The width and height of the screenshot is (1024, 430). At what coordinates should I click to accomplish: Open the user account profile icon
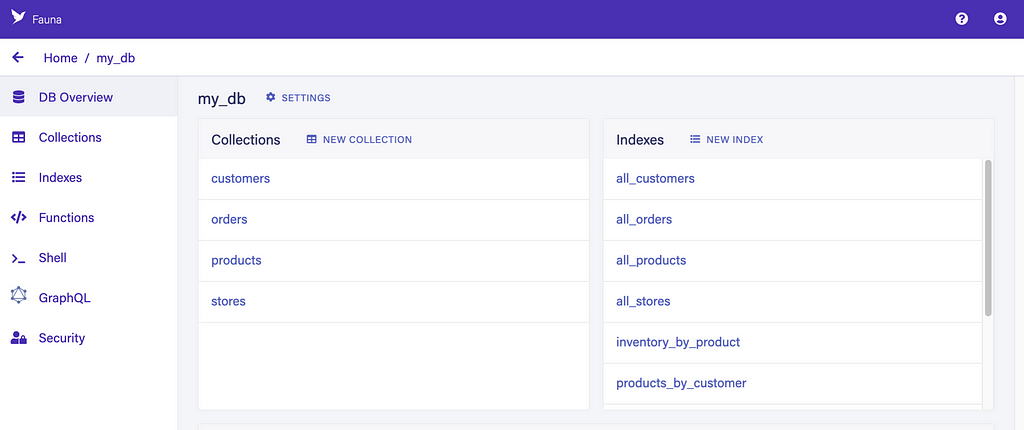(x=1000, y=19)
